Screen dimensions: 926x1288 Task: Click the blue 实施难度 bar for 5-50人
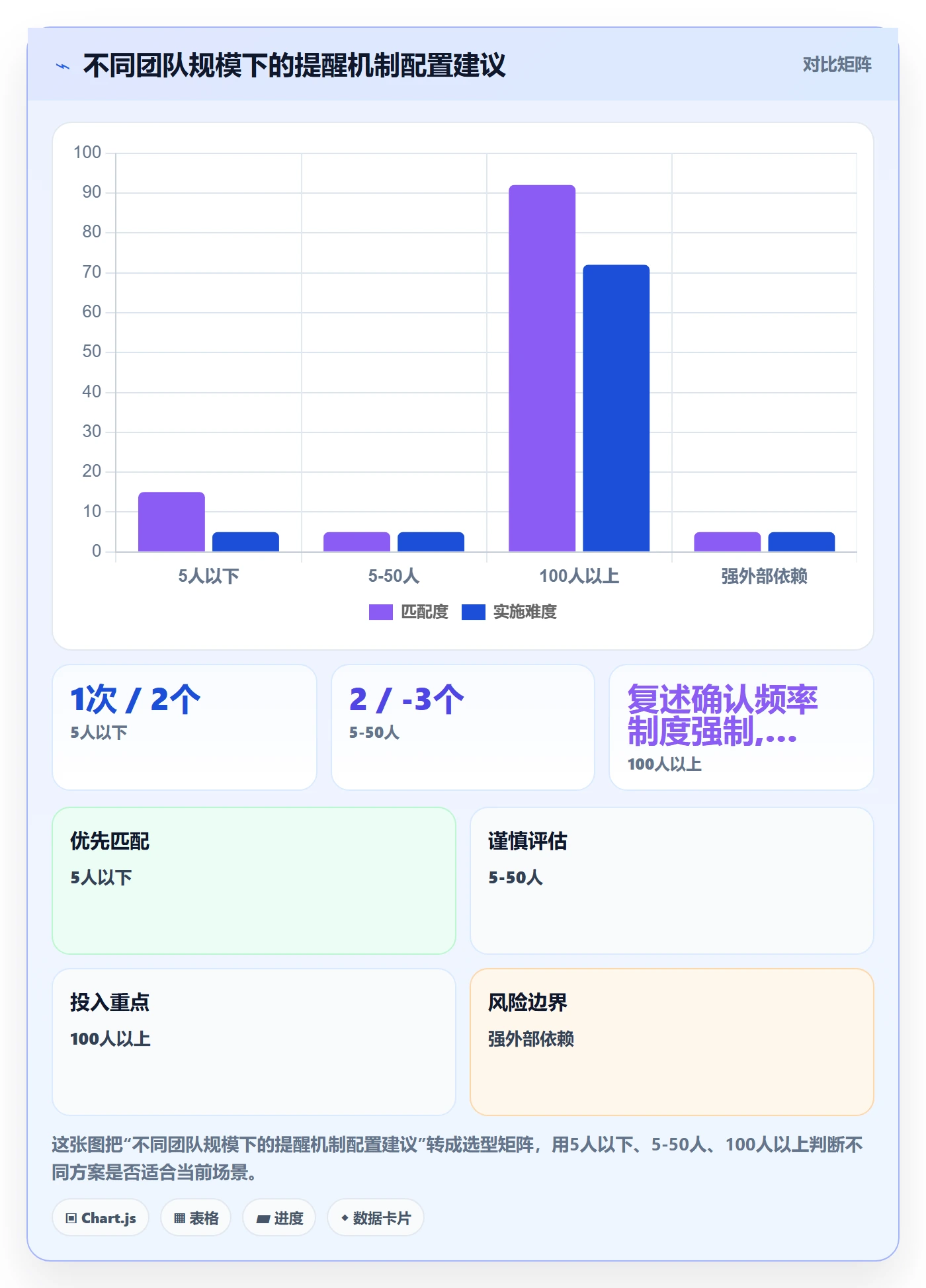coord(431,542)
